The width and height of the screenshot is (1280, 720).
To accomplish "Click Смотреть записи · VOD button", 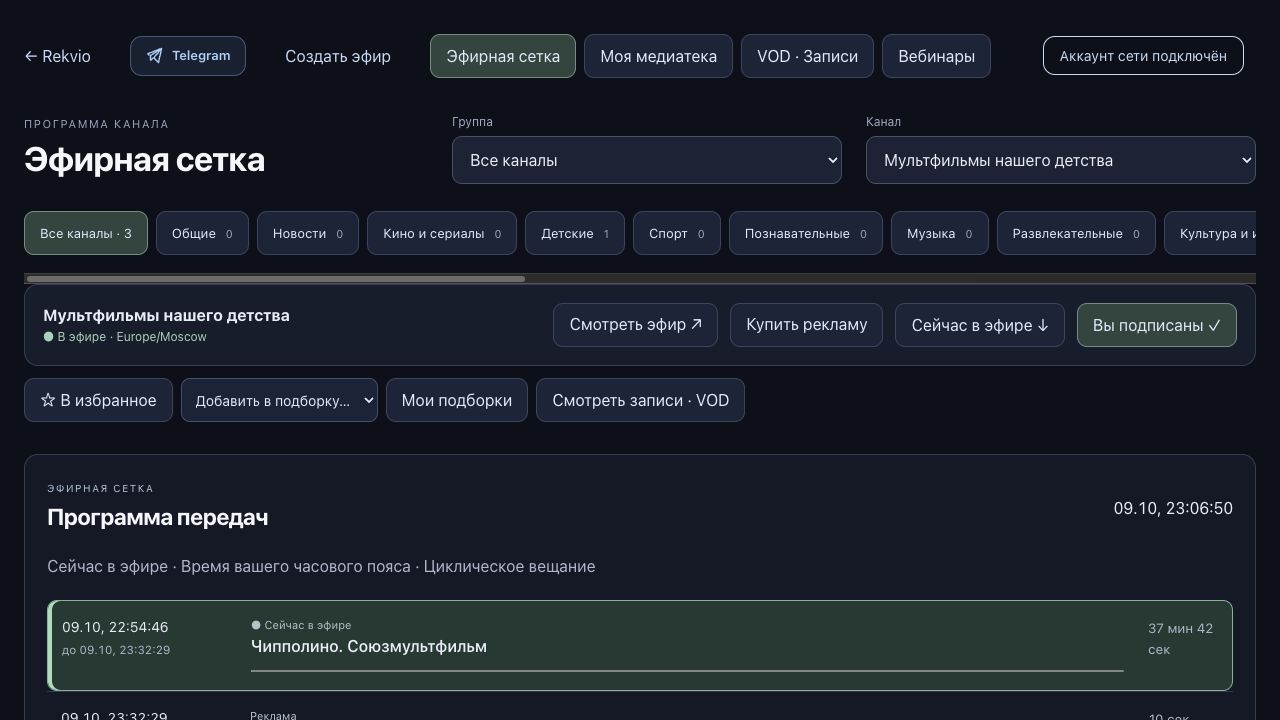I will 640,400.
